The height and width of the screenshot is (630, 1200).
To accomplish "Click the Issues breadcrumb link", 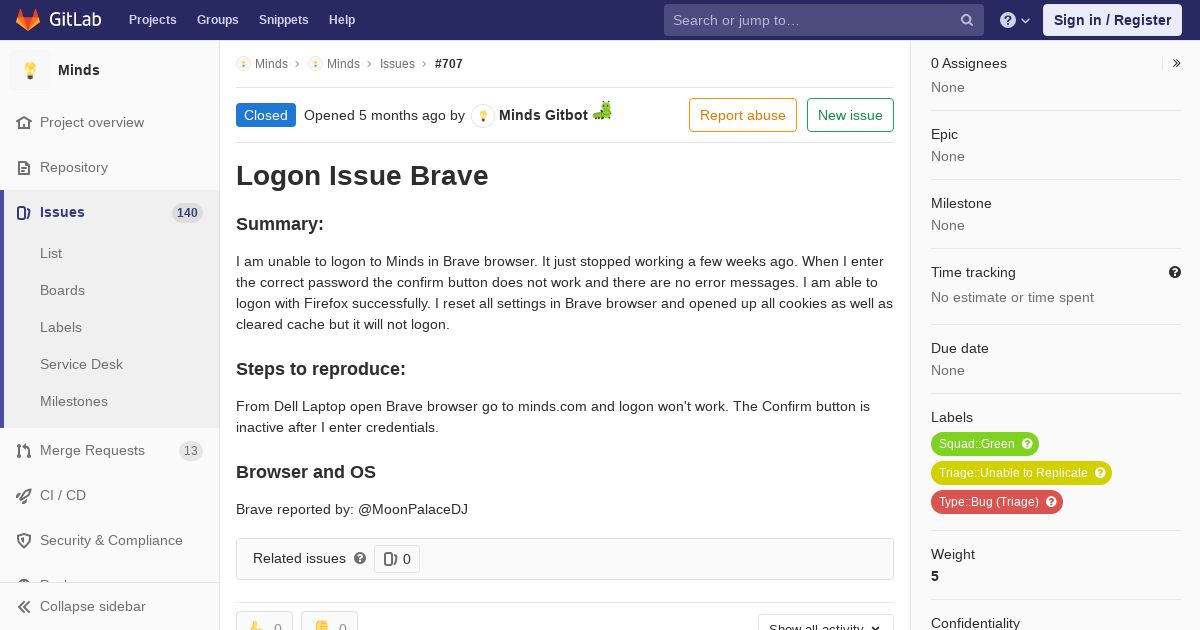I will (x=397, y=64).
